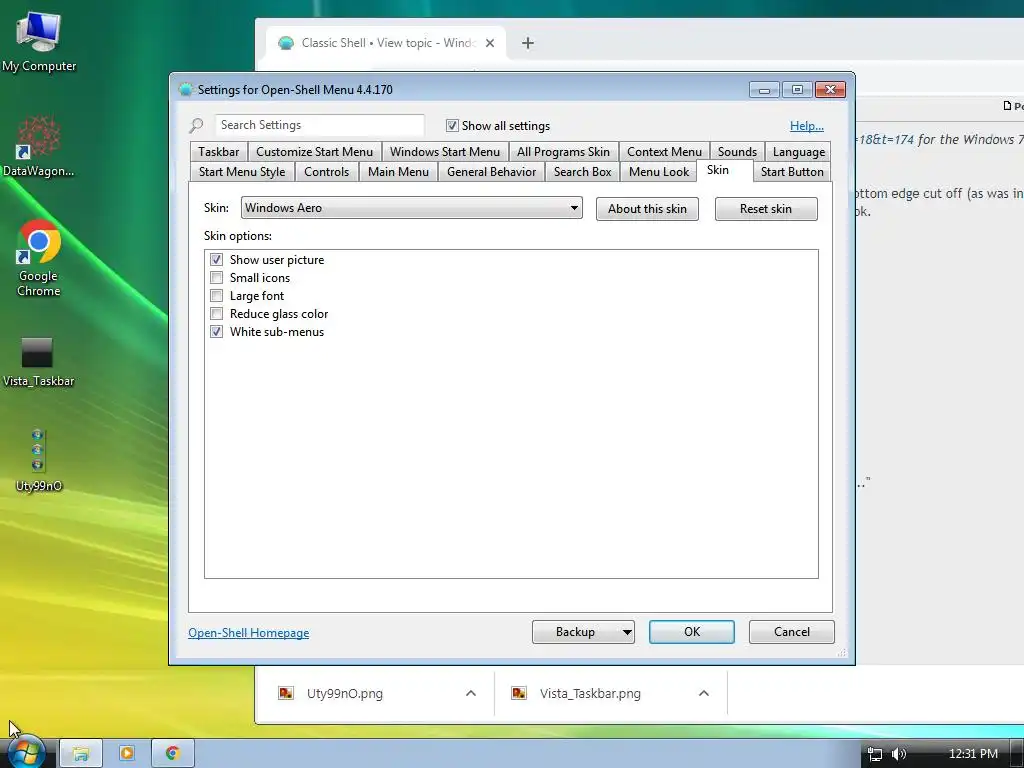
Task: Open My Computer desktop icon
Action: point(39,40)
